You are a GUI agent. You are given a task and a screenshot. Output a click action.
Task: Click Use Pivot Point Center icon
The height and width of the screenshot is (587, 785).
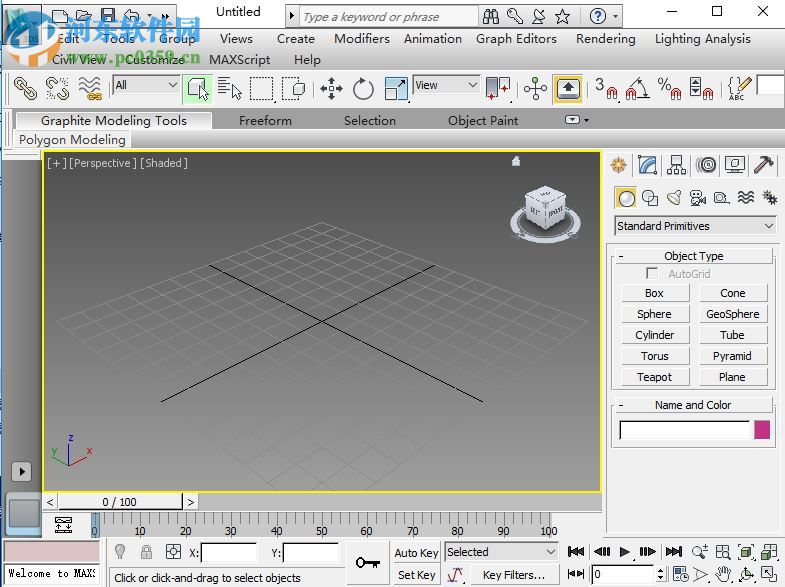[x=498, y=89]
